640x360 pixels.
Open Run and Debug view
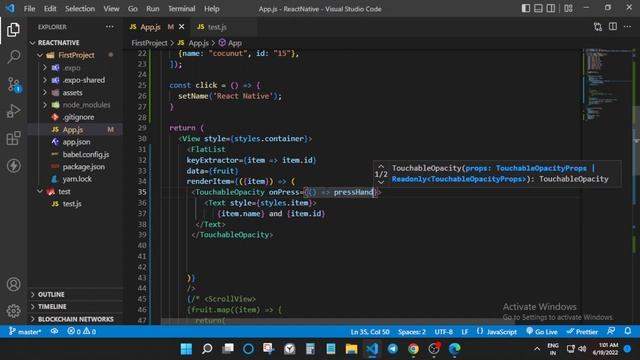[x=13, y=111]
